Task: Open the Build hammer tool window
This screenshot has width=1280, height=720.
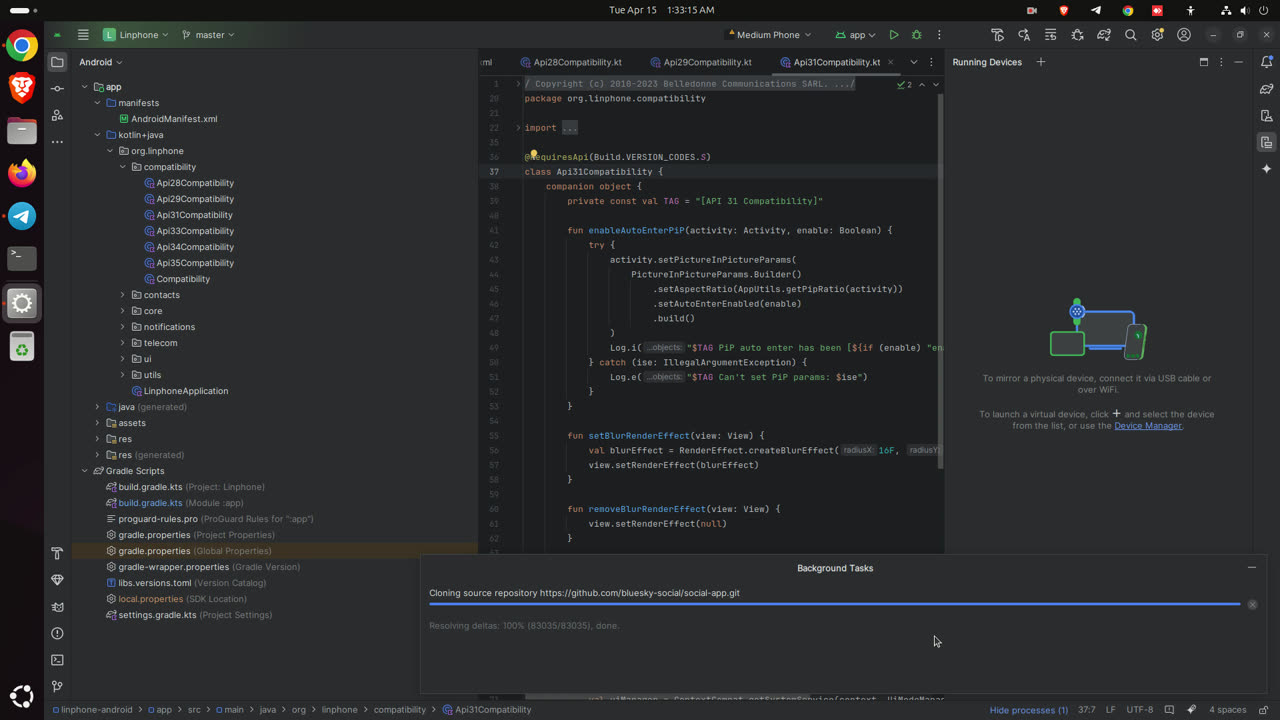Action: [x=57, y=553]
